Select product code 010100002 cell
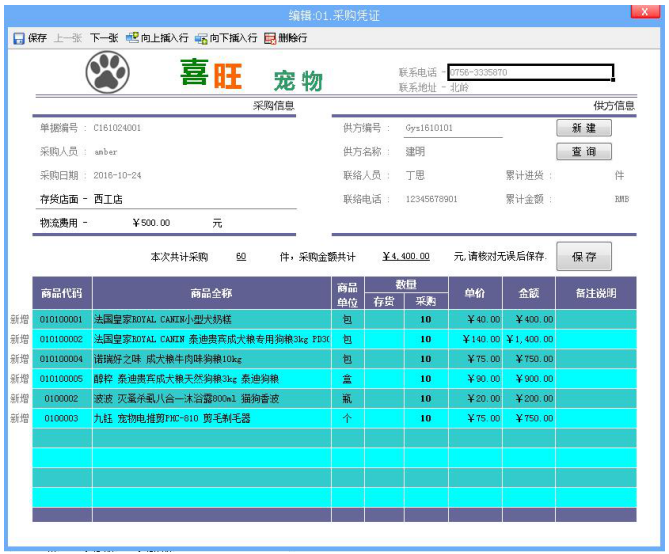669x554 pixels. point(62,339)
